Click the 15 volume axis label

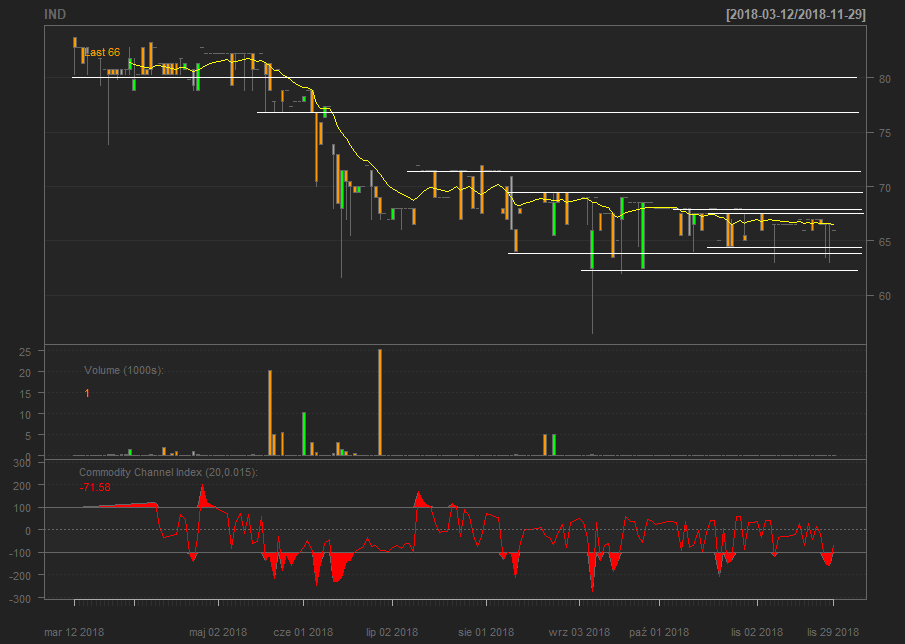coord(24,394)
